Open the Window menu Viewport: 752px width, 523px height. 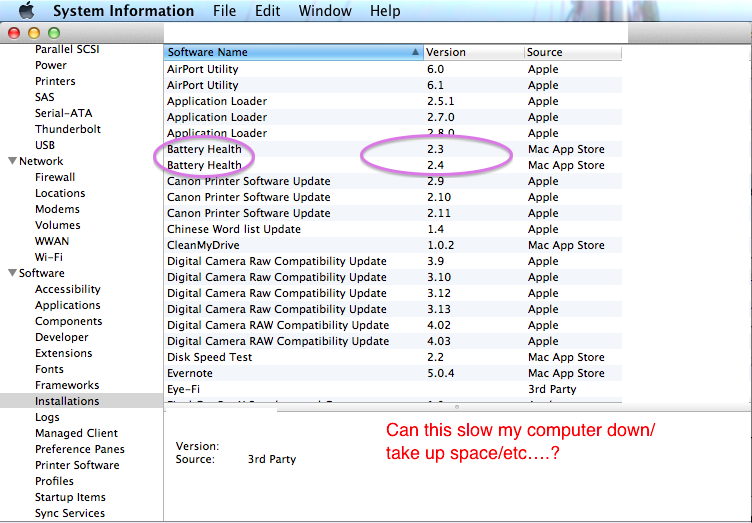pyautogui.click(x=325, y=11)
